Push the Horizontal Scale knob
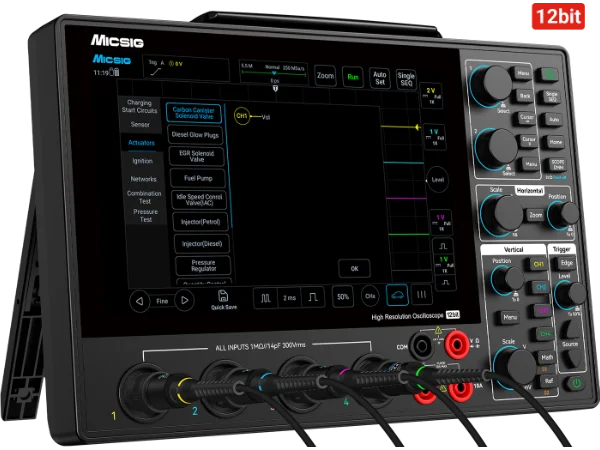 click(x=502, y=215)
